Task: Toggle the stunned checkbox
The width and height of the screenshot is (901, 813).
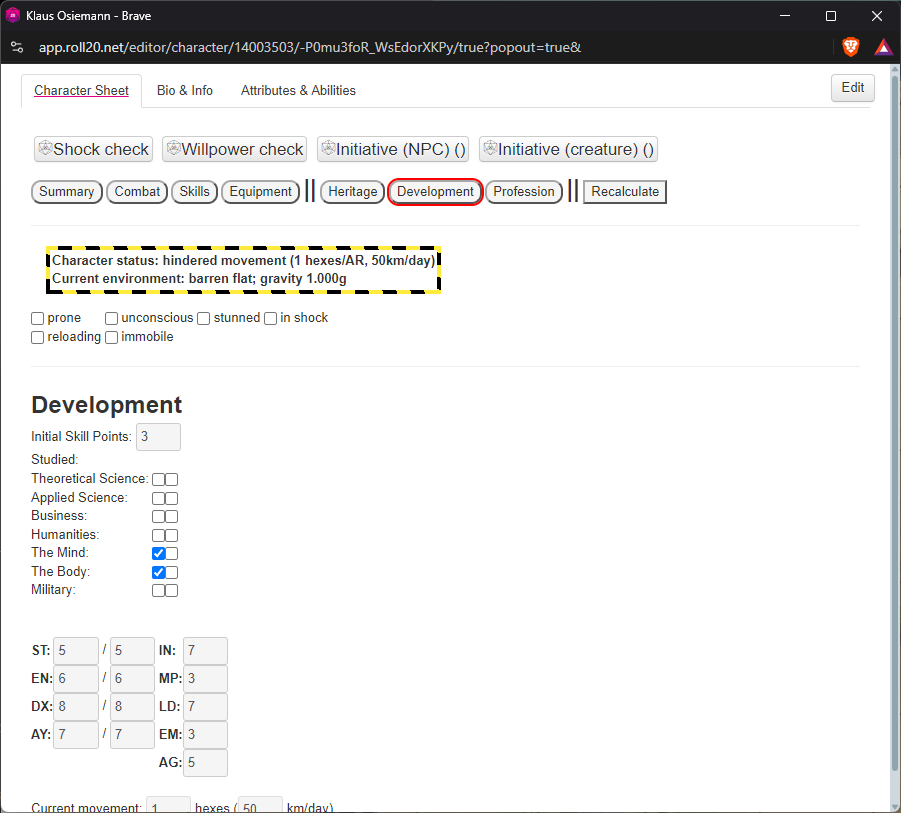Action: click(x=203, y=318)
